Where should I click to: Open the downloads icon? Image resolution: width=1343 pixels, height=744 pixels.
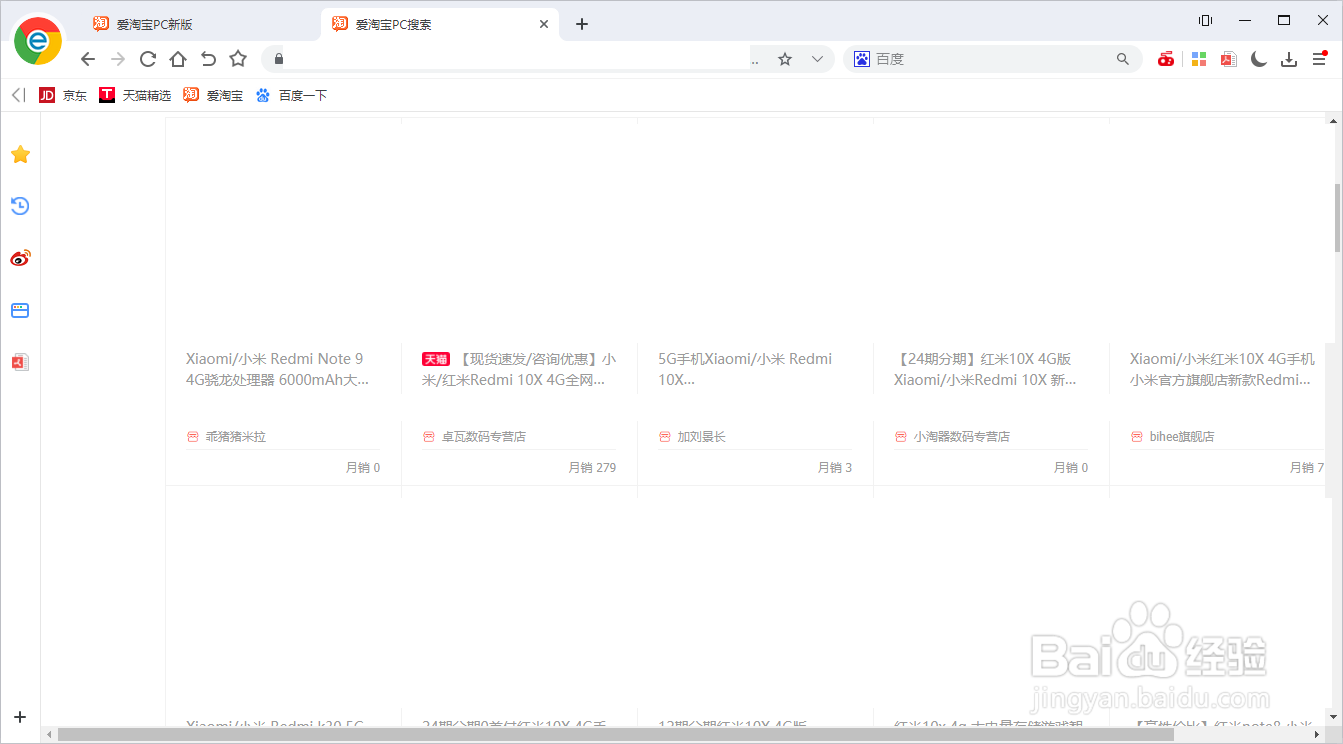click(1289, 59)
